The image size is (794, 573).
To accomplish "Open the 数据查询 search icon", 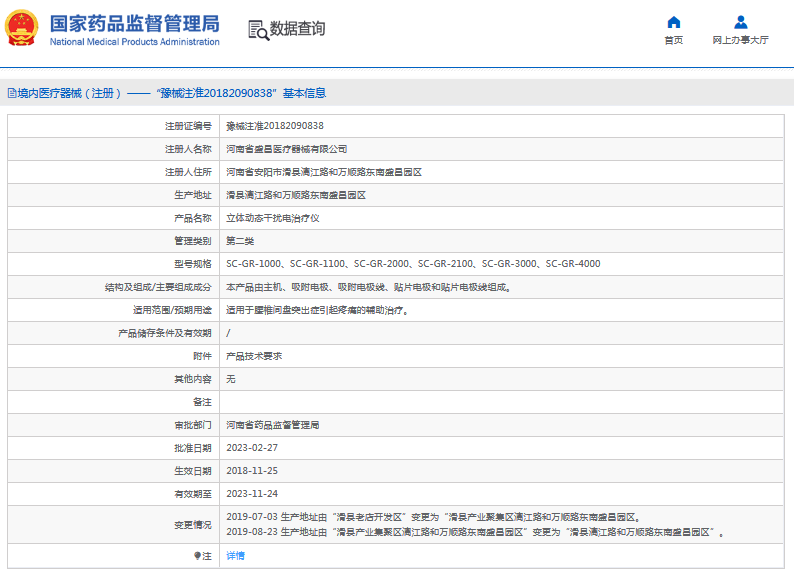I will click(x=258, y=30).
